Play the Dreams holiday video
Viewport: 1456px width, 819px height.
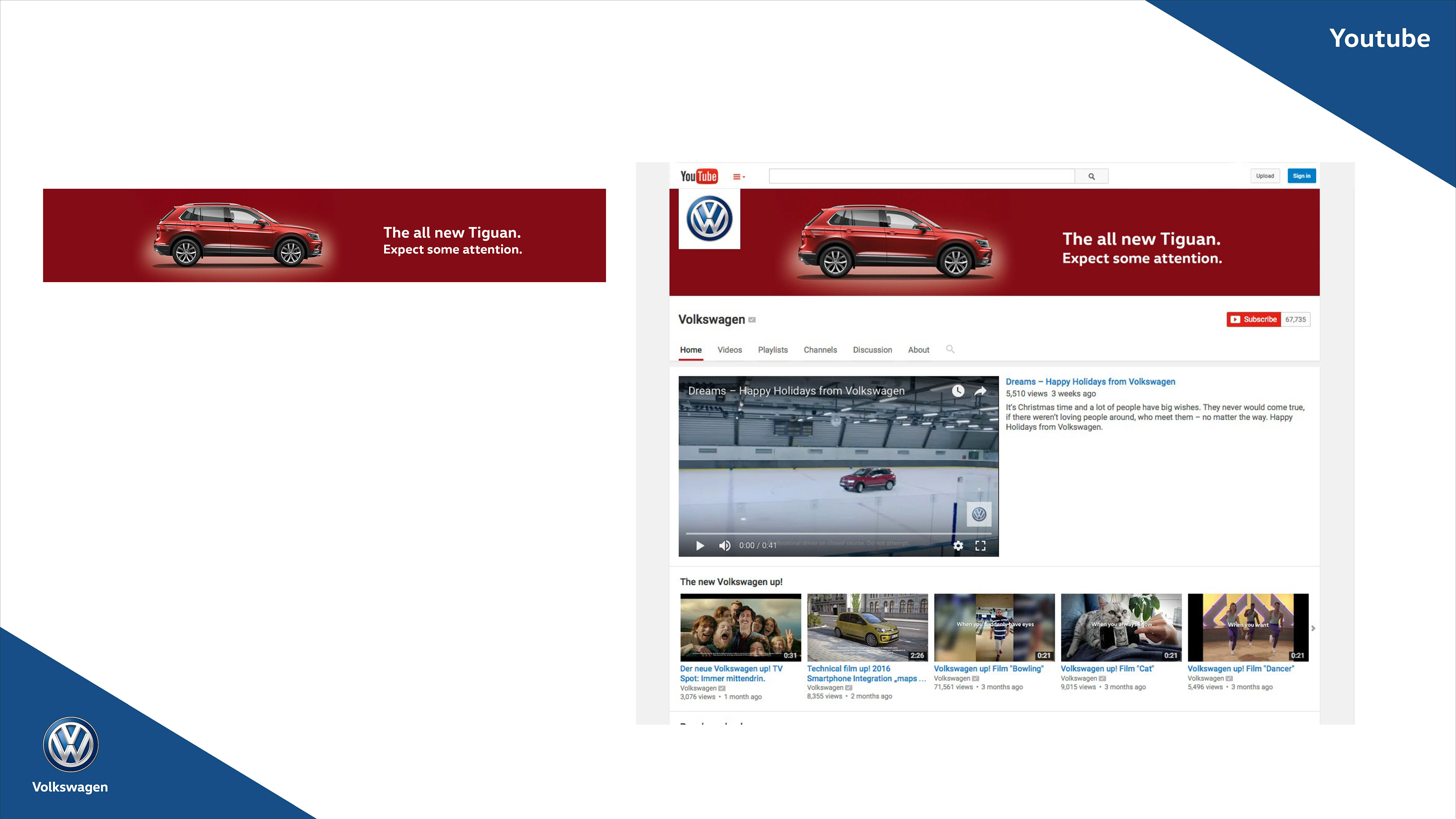[x=700, y=546]
